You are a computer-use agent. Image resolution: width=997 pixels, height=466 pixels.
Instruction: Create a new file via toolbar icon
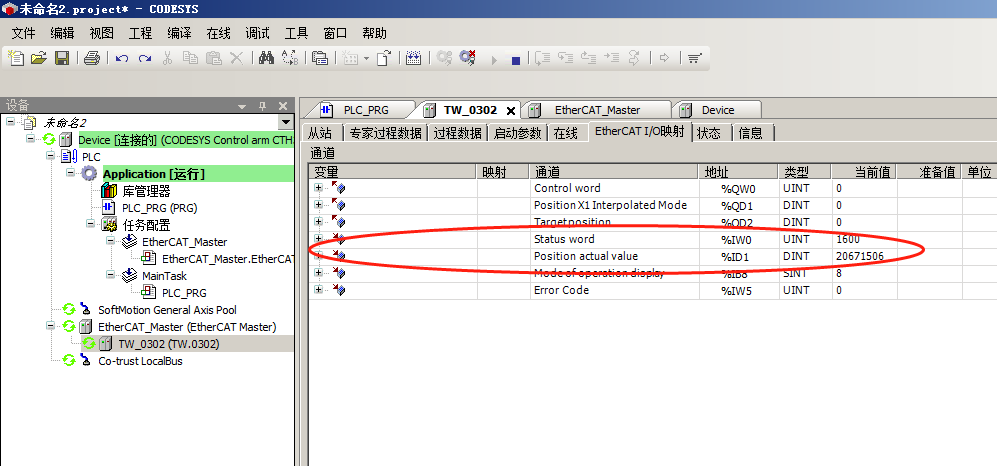(x=16, y=58)
